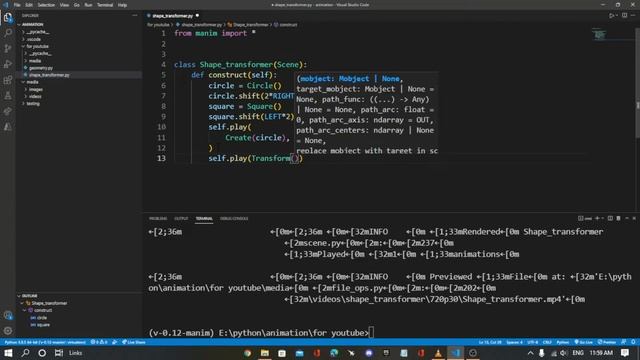Collapse the top-level media folder
The width and height of the screenshot is (640, 360).
pos(32,82)
